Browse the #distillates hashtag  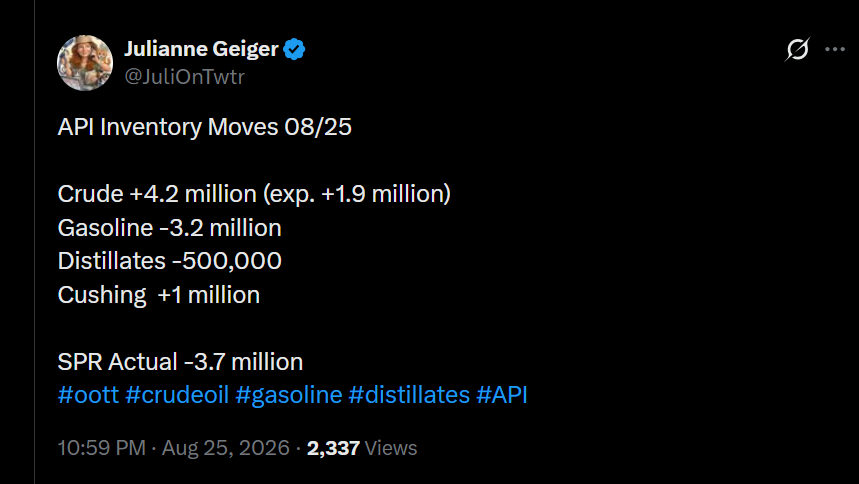pos(409,395)
